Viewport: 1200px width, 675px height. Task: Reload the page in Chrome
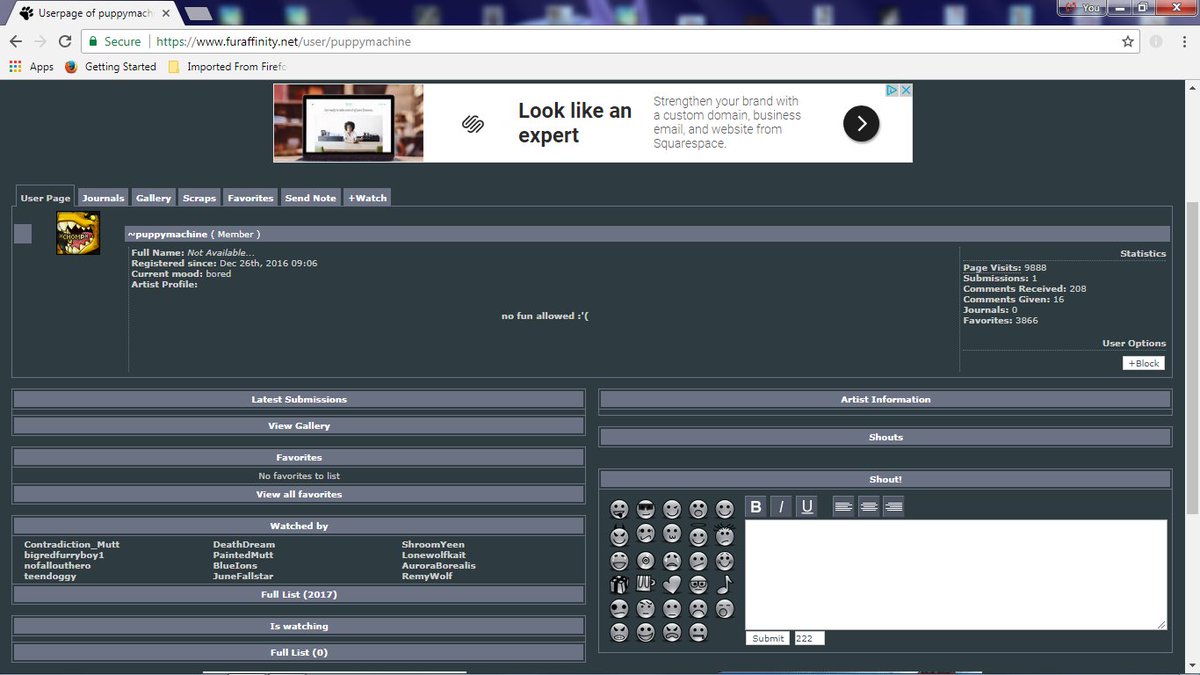pyautogui.click(x=65, y=42)
